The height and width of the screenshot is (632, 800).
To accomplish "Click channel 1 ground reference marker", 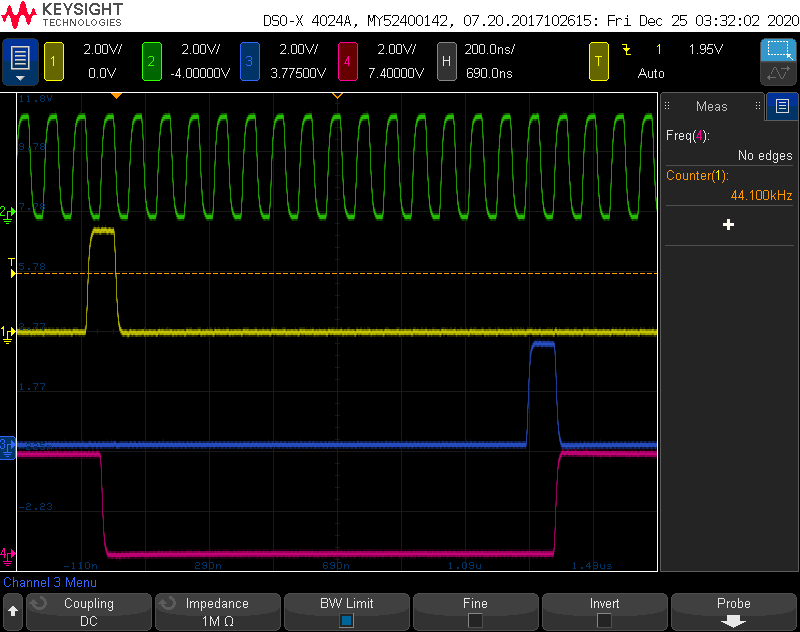I will point(8,334).
